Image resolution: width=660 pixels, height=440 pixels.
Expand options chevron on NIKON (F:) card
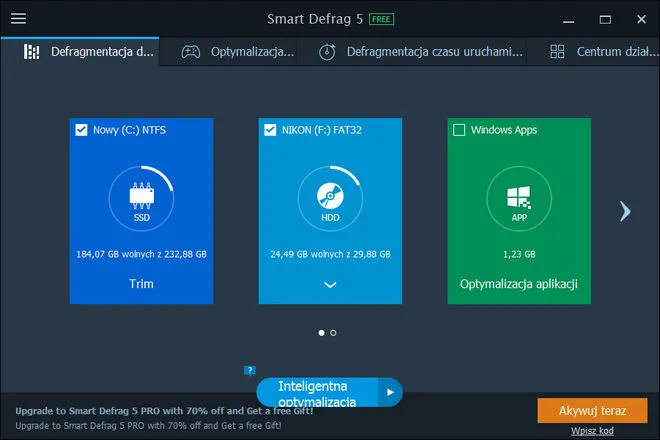pos(330,285)
